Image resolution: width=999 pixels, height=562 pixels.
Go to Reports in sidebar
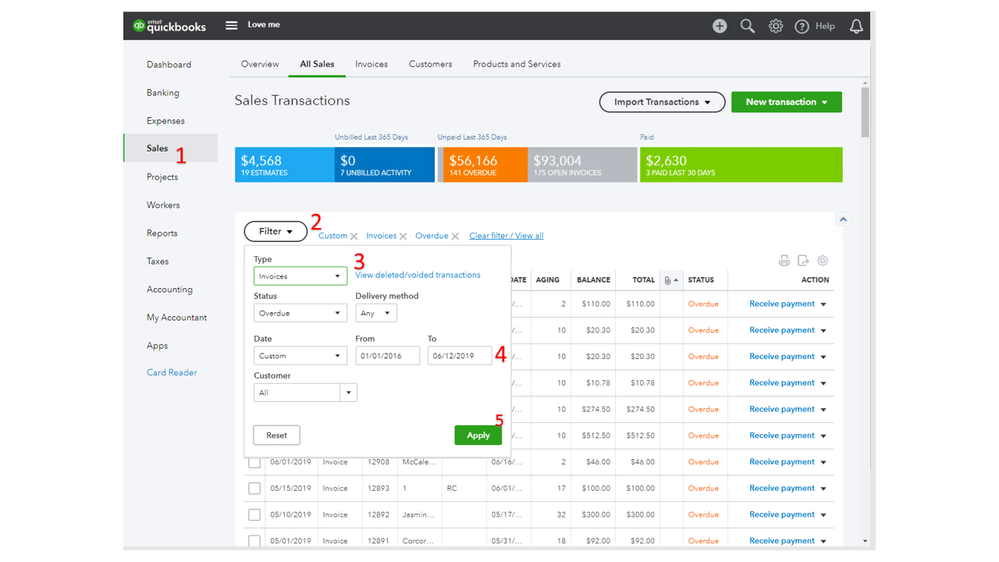(x=162, y=233)
